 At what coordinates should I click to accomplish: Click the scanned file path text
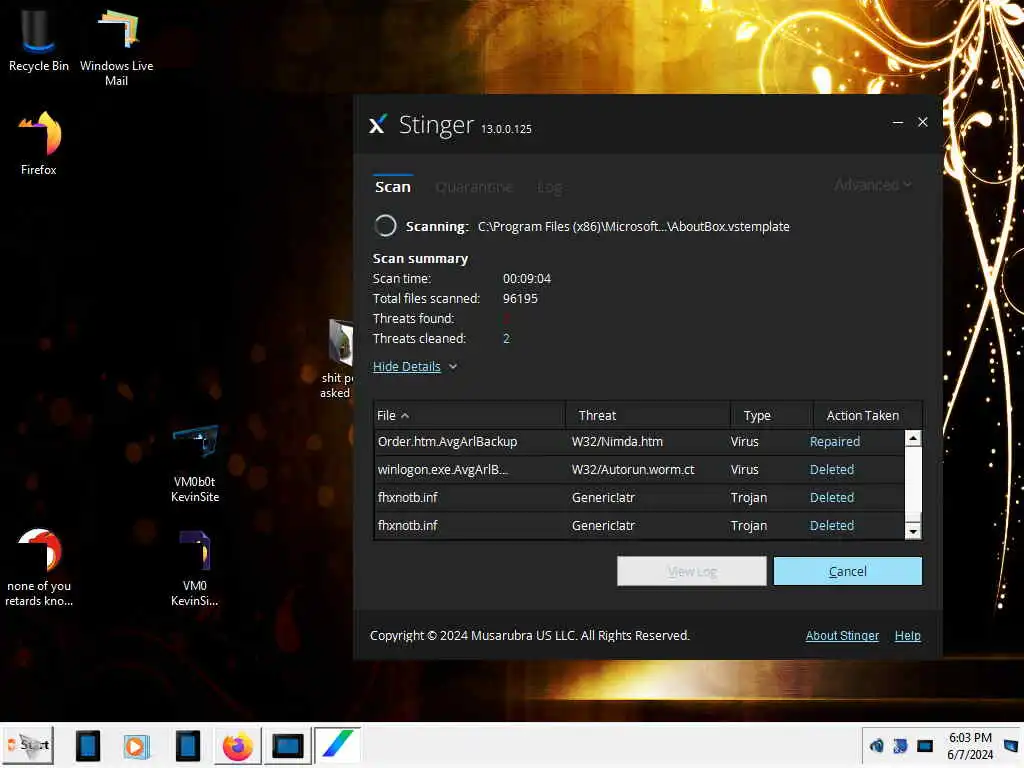click(x=633, y=227)
